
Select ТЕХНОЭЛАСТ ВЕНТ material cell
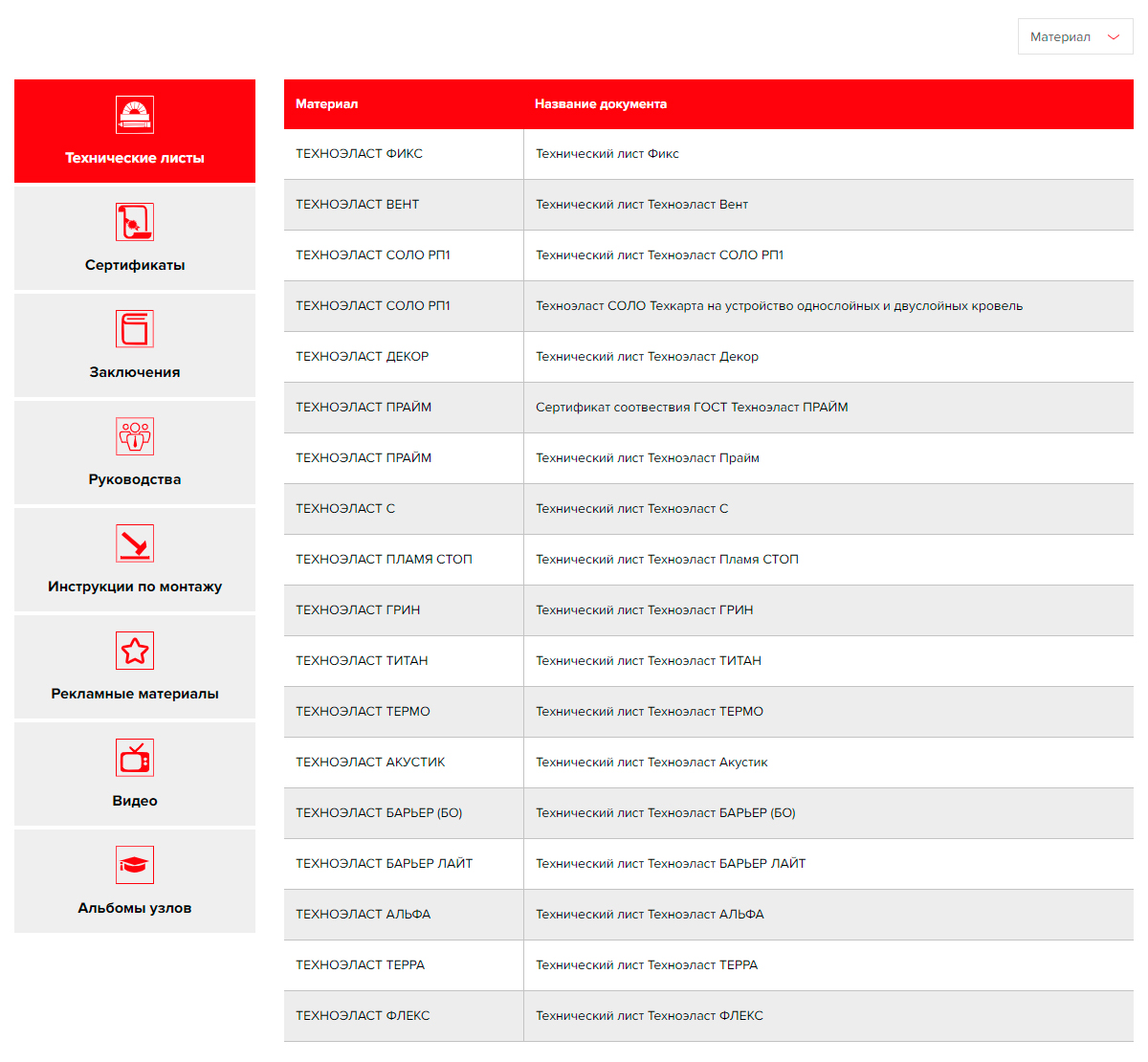click(x=404, y=205)
